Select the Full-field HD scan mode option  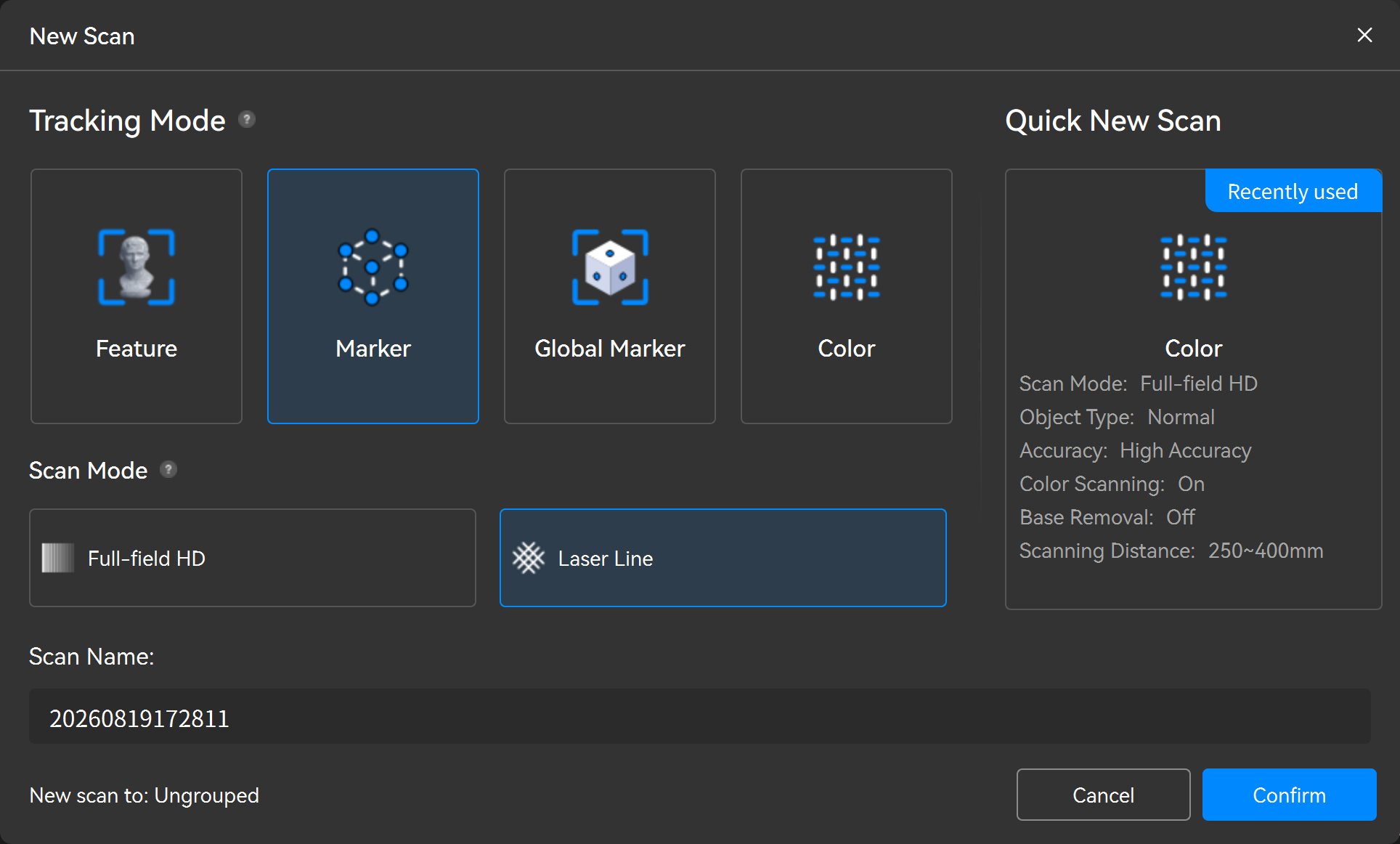253,558
